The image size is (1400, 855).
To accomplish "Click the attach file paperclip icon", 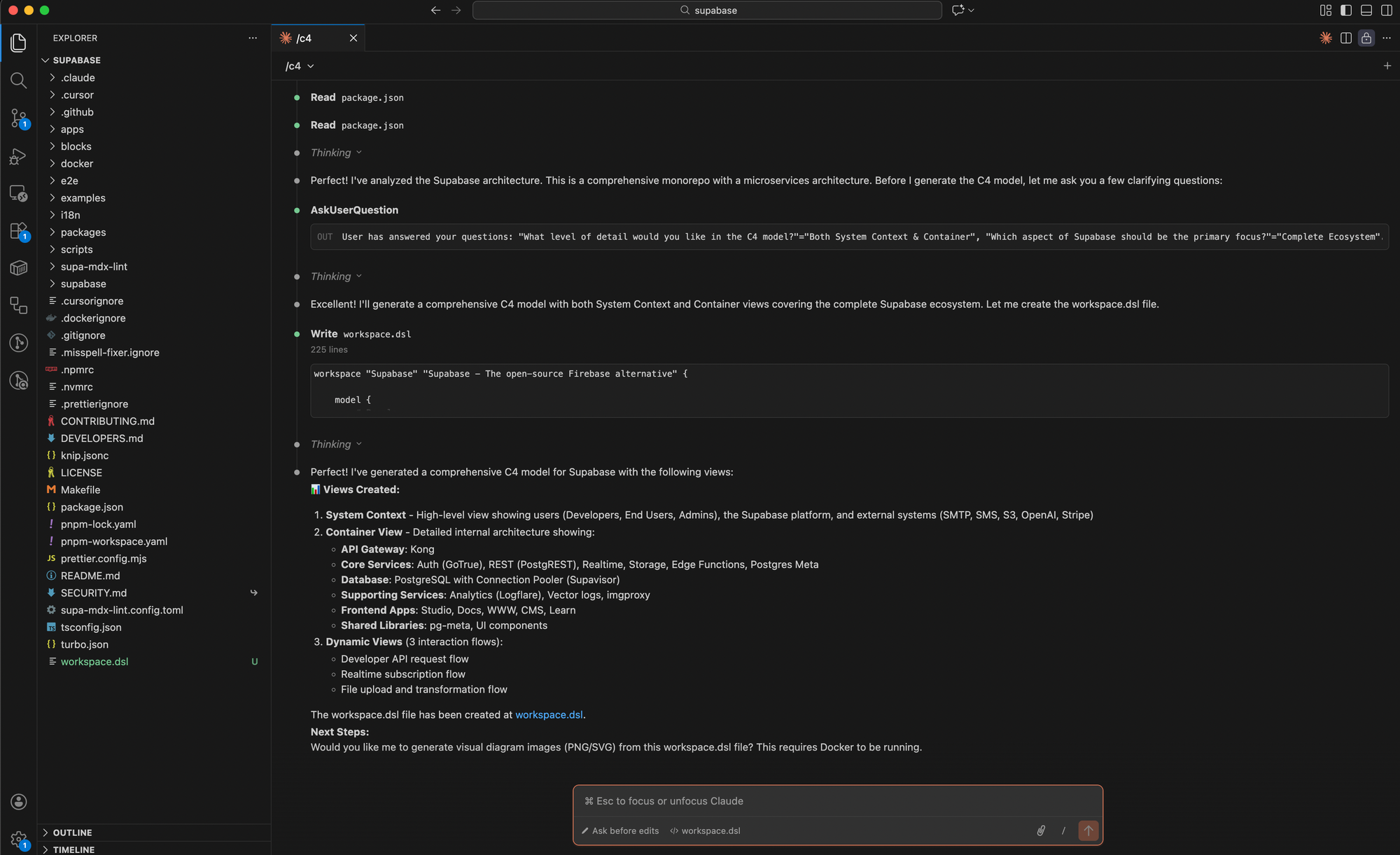I will pyautogui.click(x=1041, y=830).
